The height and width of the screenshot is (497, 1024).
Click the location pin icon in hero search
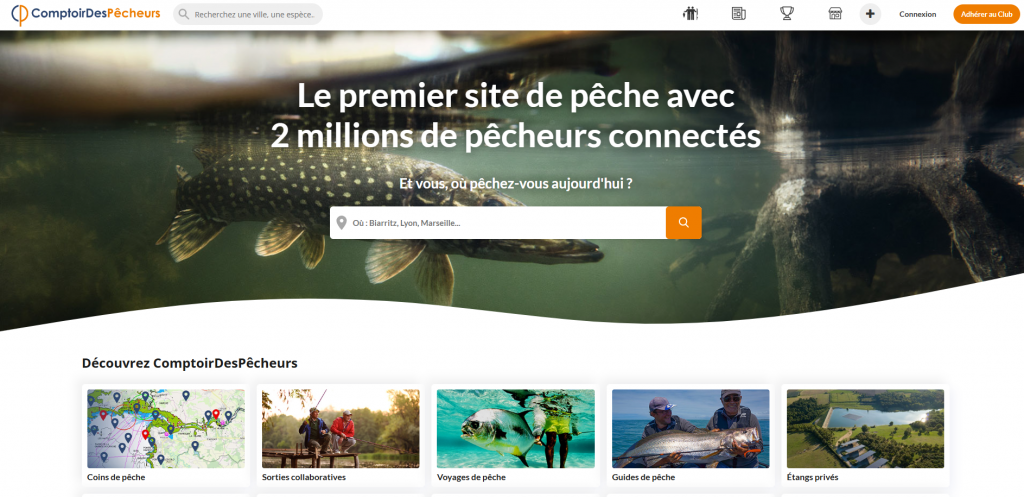coord(342,223)
